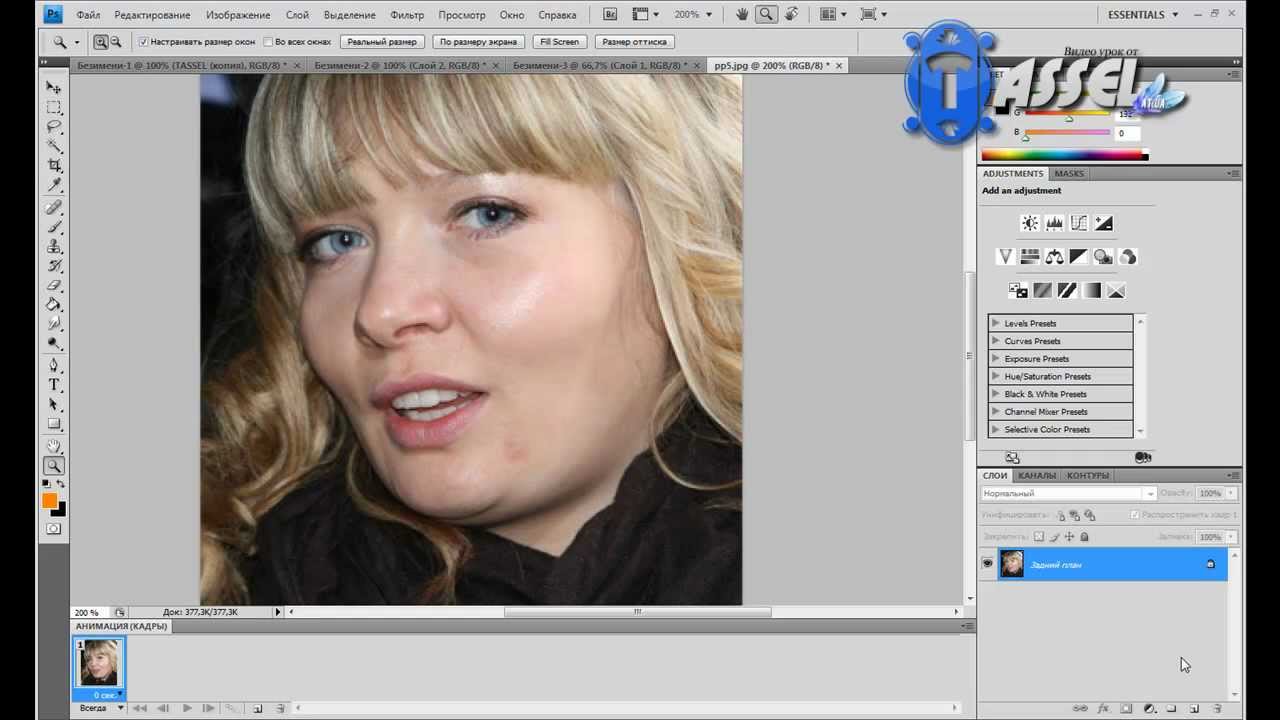Switch to the КОНТУРЫ tab
Viewport: 1280px width, 720px height.
[x=1087, y=475]
